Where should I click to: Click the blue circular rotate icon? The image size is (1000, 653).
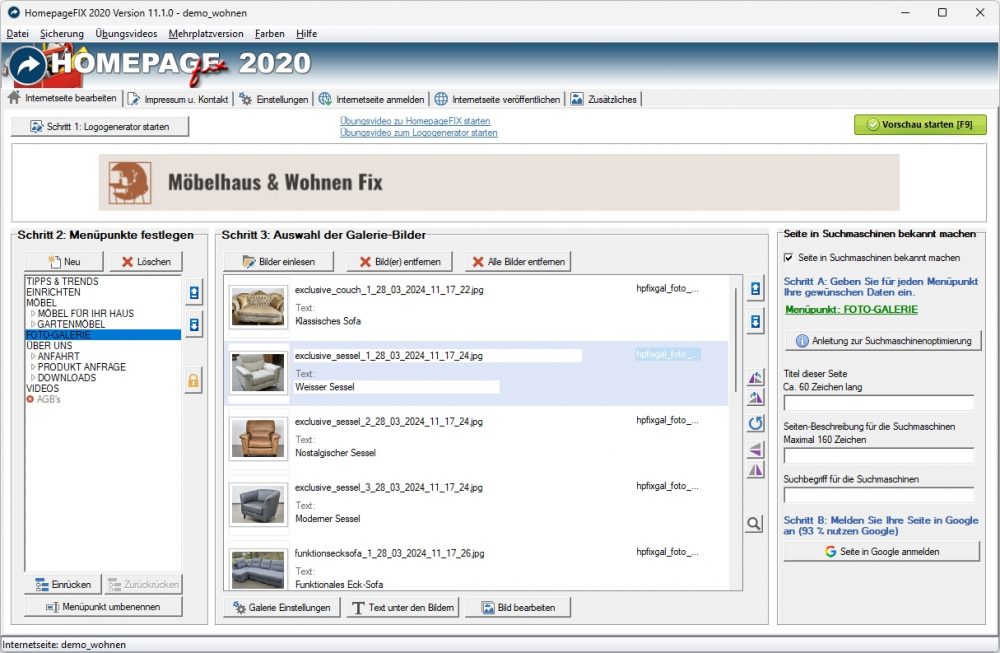coord(755,423)
